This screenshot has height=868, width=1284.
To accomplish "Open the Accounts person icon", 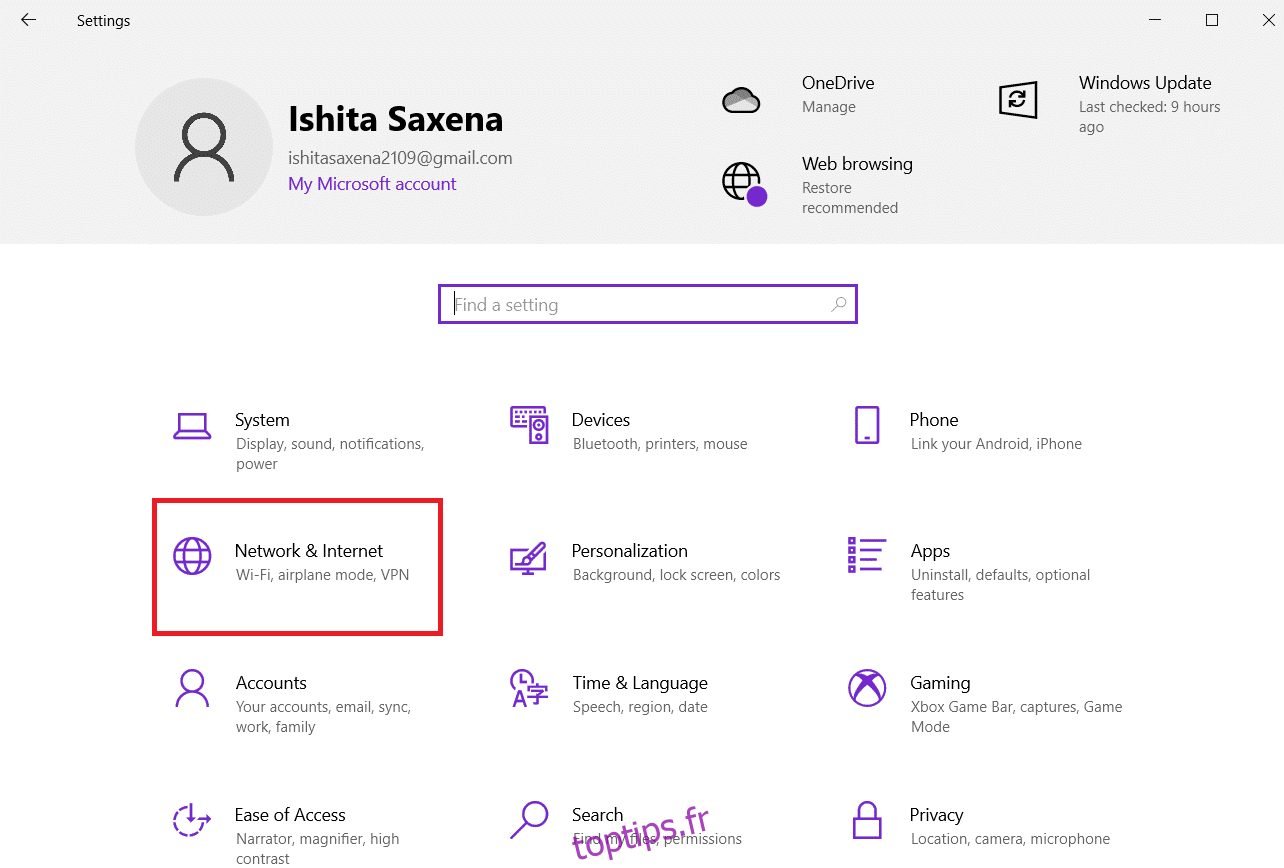I will click(192, 688).
